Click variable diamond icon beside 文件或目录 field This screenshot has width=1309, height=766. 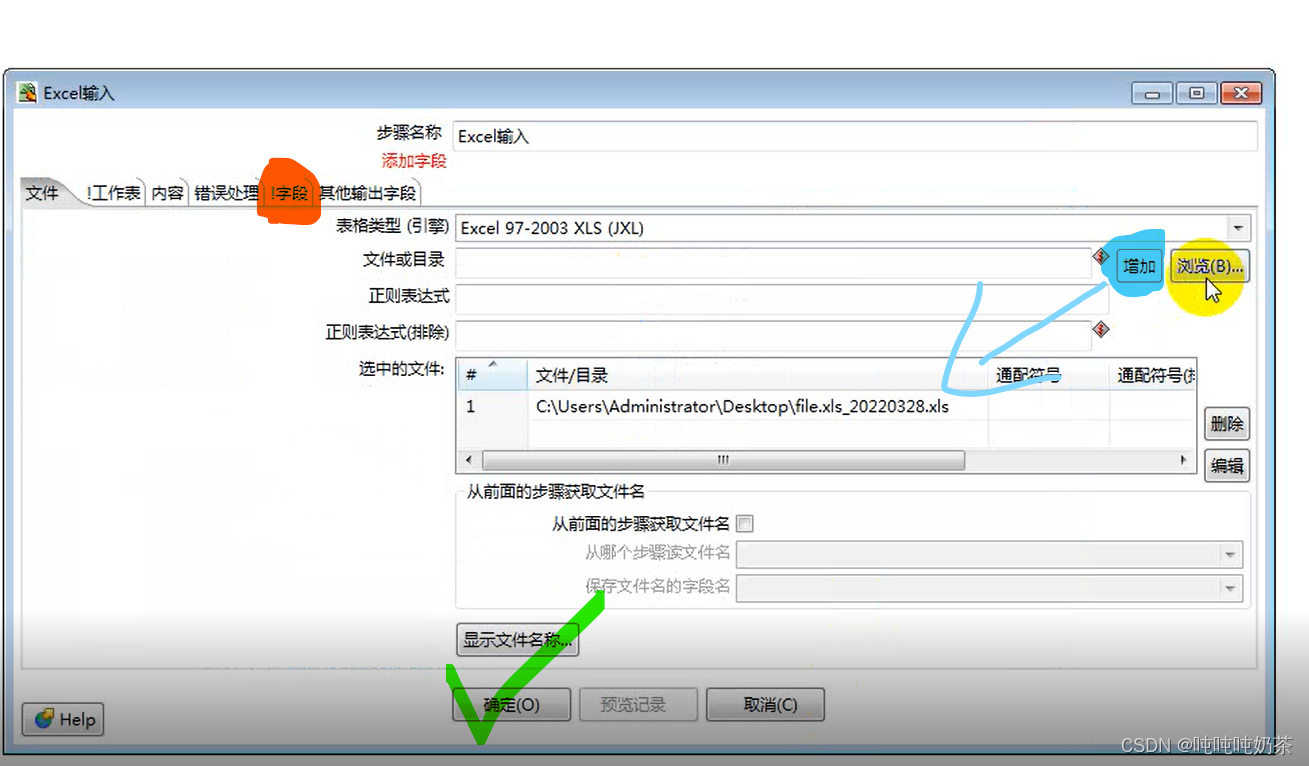tap(1101, 256)
